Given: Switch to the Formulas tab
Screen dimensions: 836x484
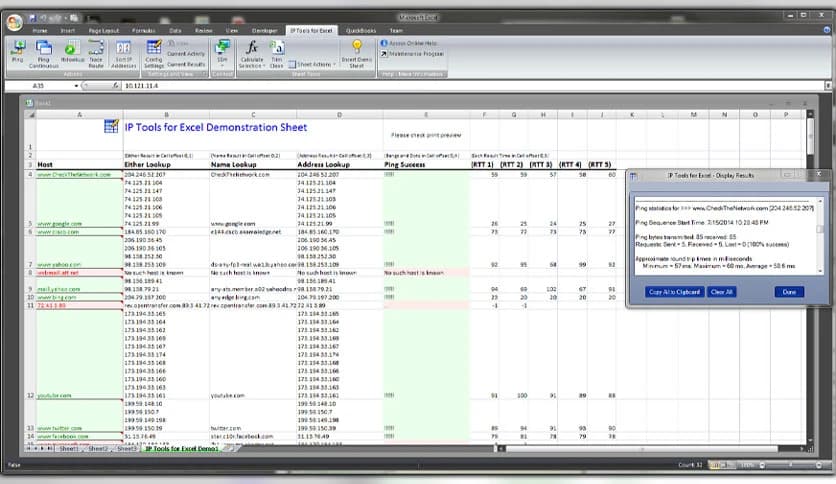Looking at the screenshot, I should tap(143, 31).
